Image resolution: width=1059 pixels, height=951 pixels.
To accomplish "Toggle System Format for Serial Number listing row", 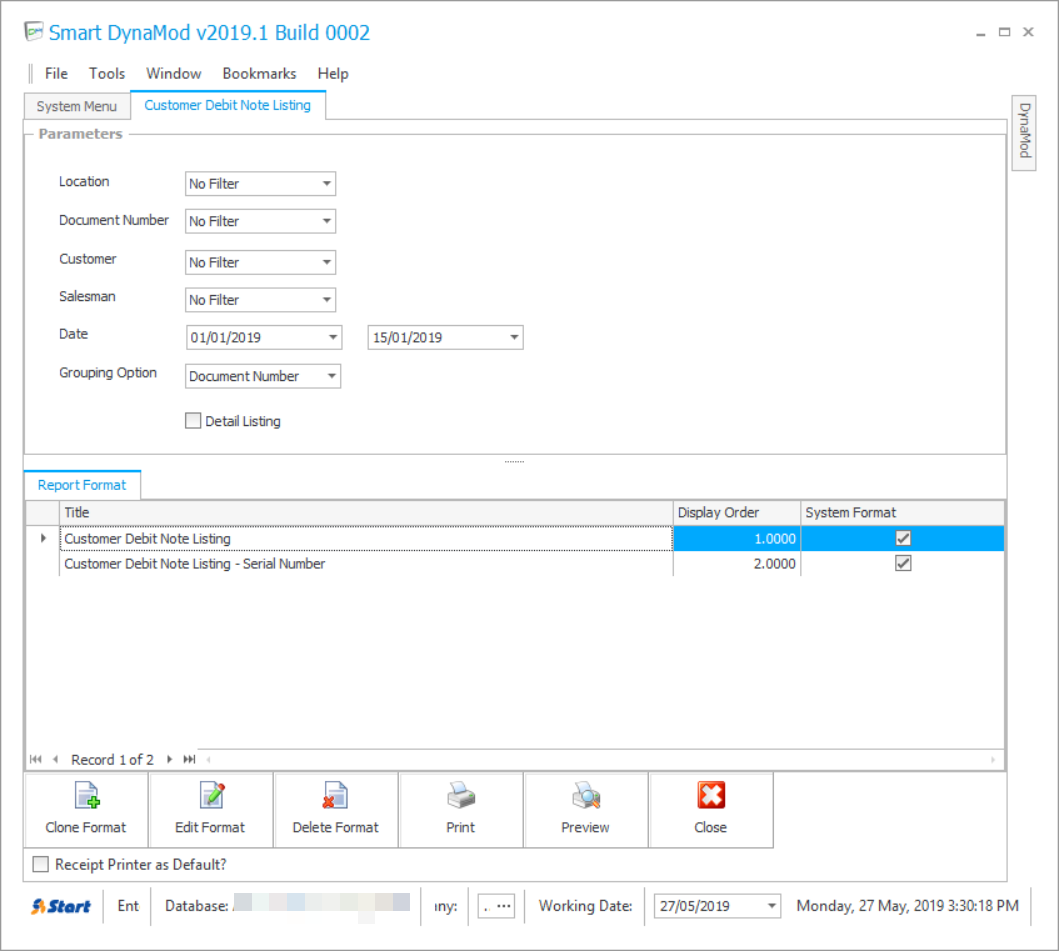I will pos(903,563).
